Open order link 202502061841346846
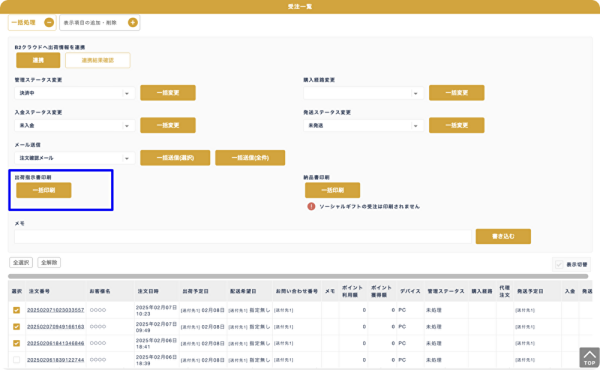This screenshot has width=600, height=370. pos(55,343)
